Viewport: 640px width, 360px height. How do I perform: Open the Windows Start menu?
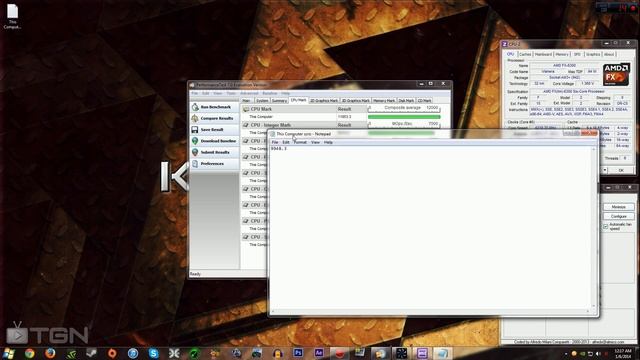(9, 353)
